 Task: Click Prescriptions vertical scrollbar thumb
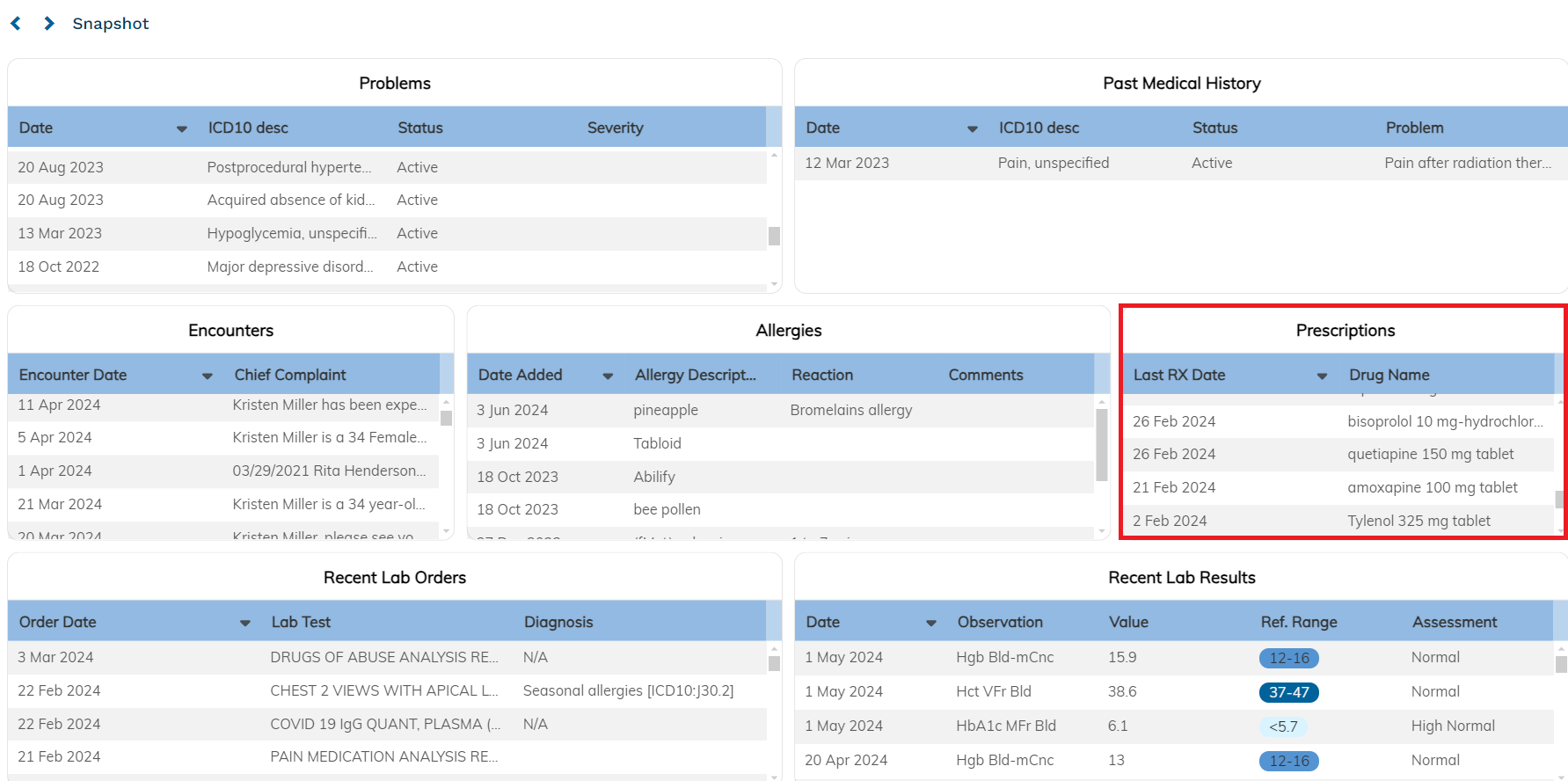(x=1559, y=500)
